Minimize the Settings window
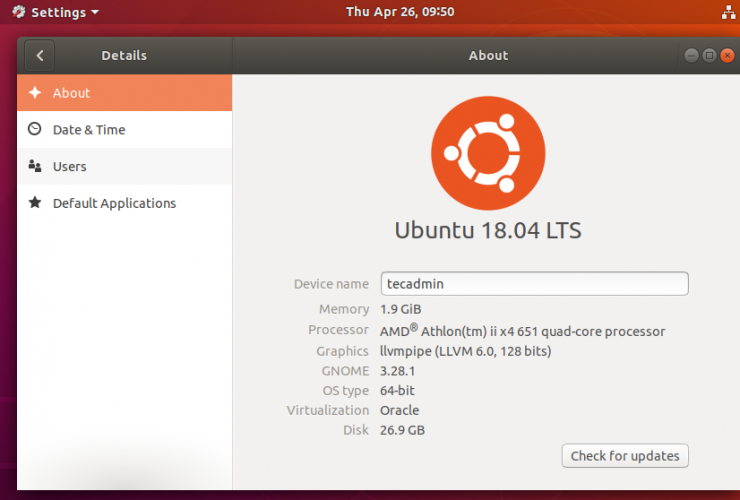Image resolution: width=740 pixels, height=500 pixels. (692, 56)
